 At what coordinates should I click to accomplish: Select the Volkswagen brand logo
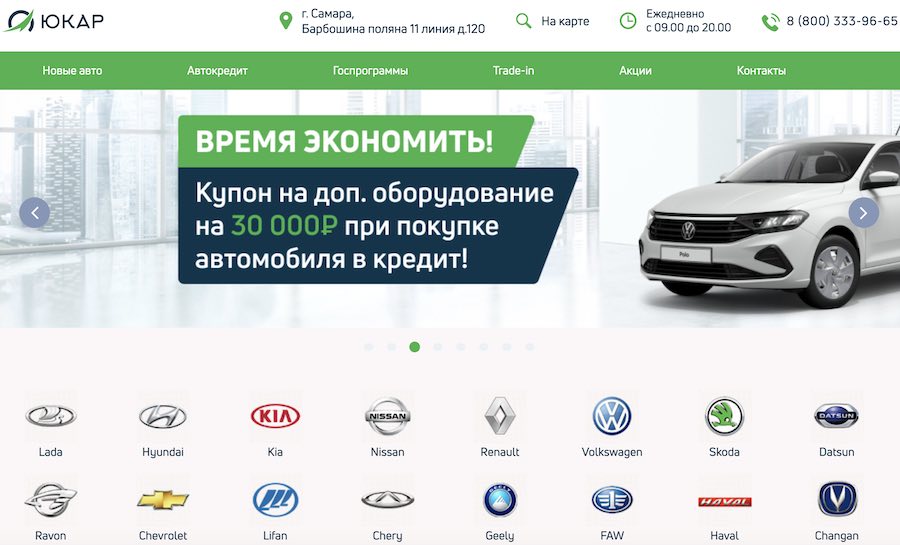coord(612,416)
